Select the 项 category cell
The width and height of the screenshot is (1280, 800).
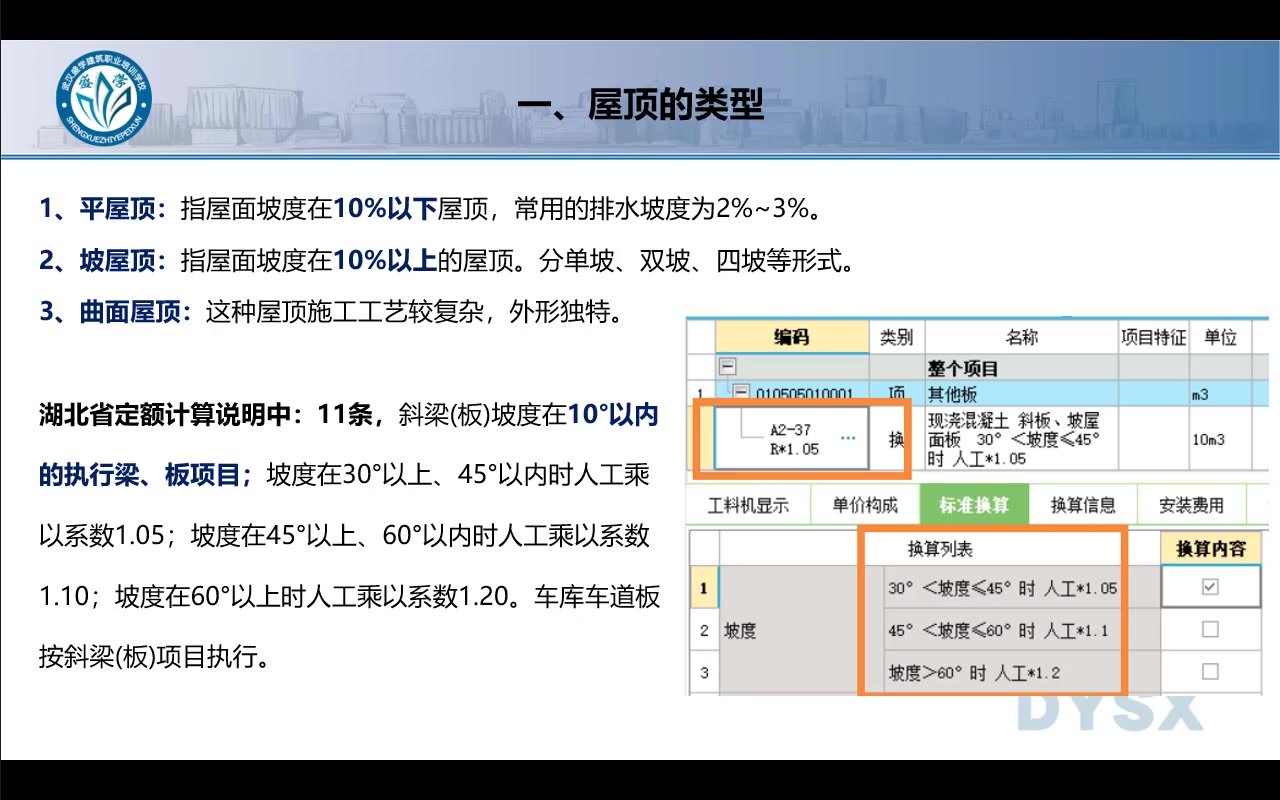click(x=896, y=394)
